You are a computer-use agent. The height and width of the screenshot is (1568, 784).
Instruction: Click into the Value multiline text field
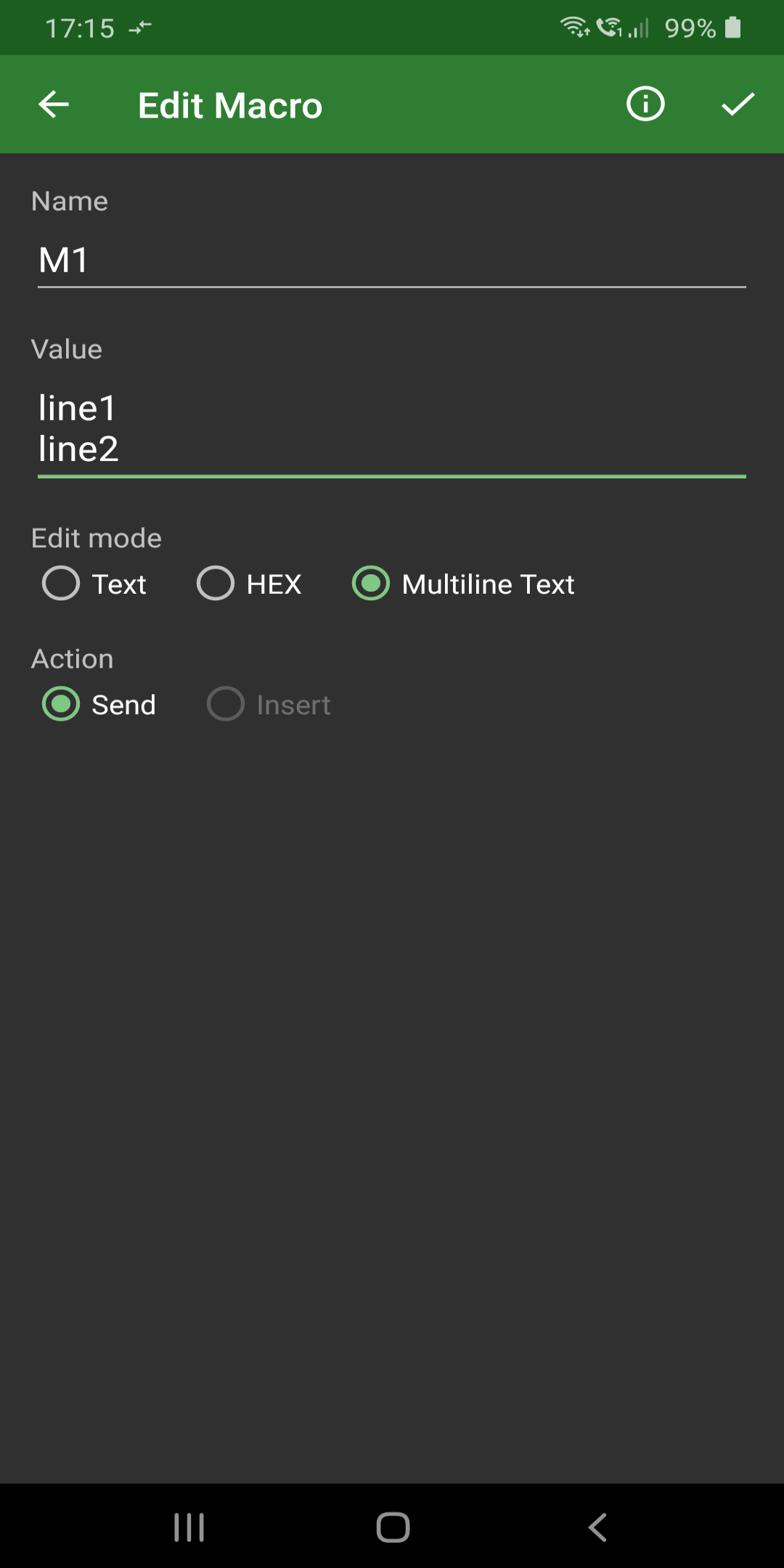tap(392, 428)
